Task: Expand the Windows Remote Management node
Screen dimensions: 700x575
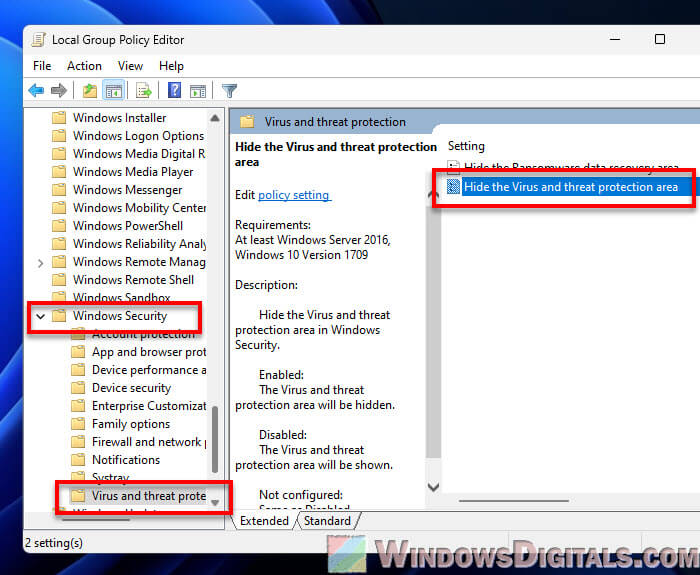Action: click(41, 263)
